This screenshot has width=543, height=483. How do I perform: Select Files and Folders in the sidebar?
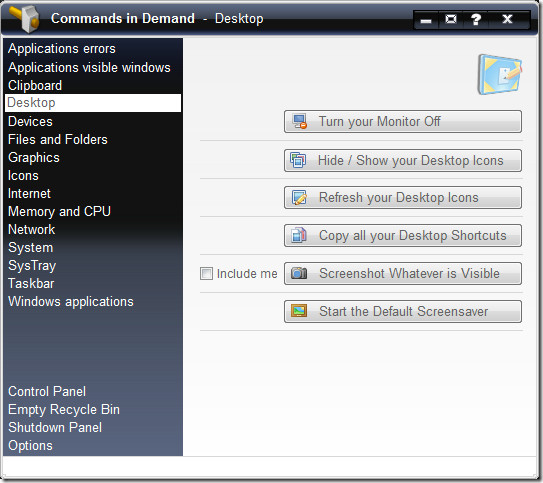pyautogui.click(x=58, y=140)
